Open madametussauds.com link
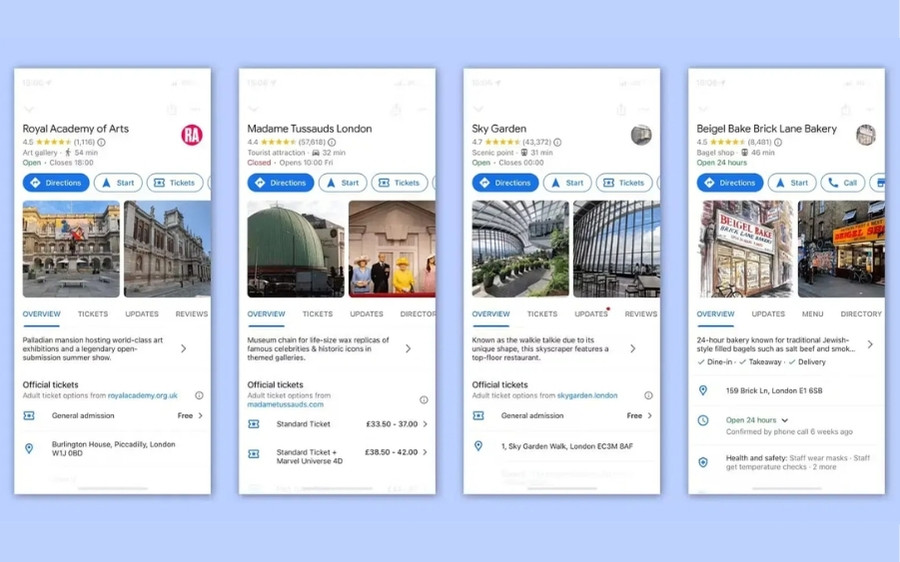900x562 pixels. (x=285, y=404)
